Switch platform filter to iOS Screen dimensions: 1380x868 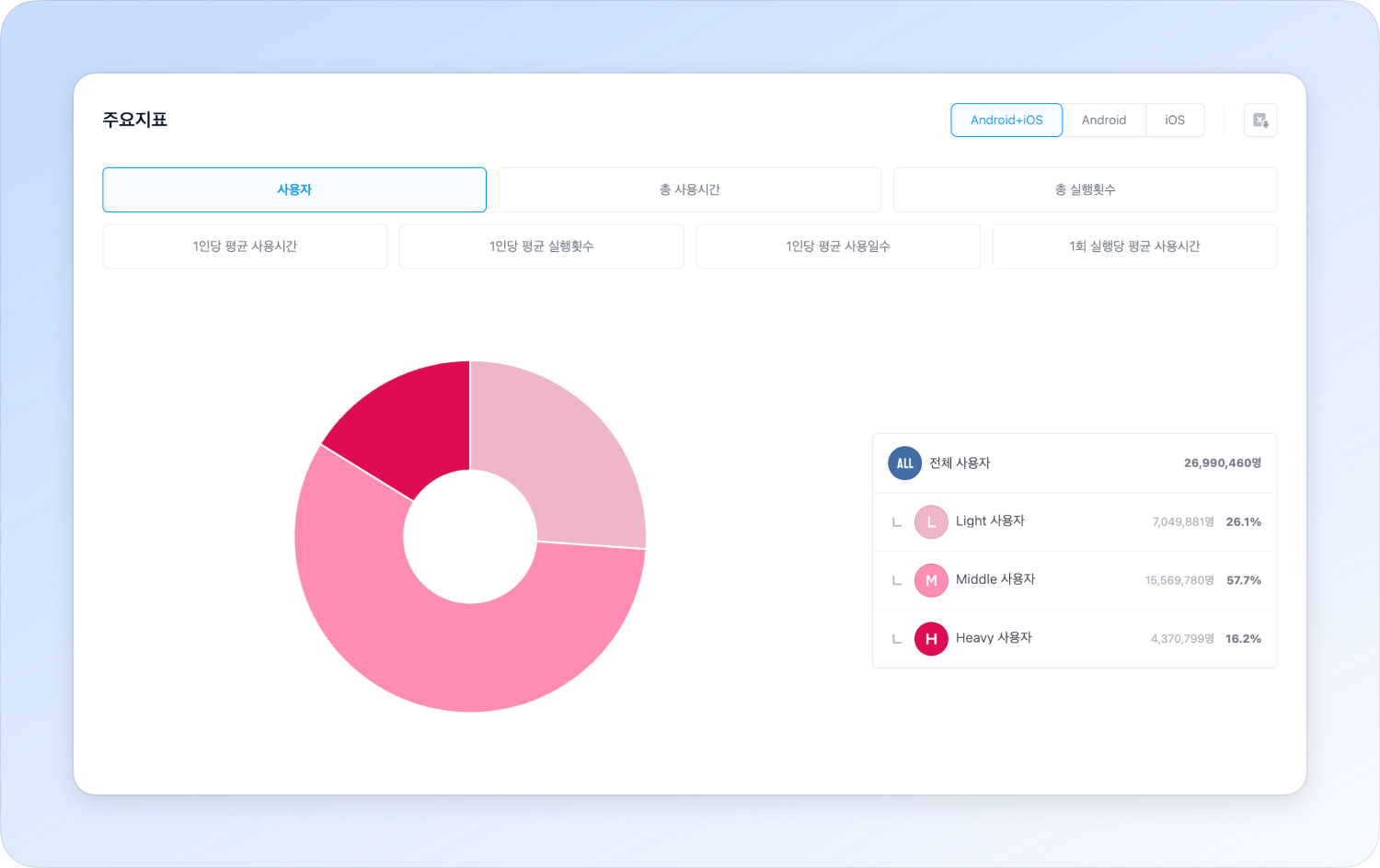coord(1174,120)
